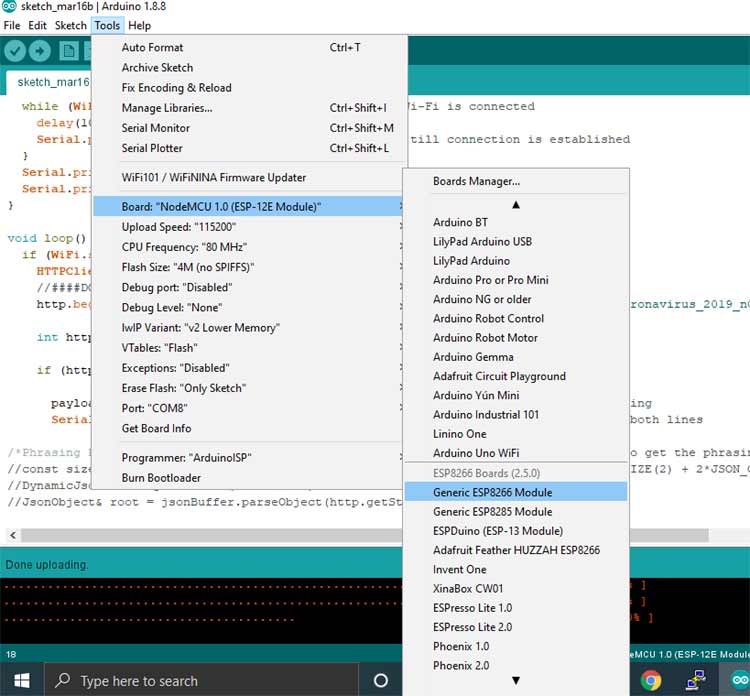The height and width of the screenshot is (696, 750).
Task: Open the Serial Plotter entry
Action: coord(248,148)
